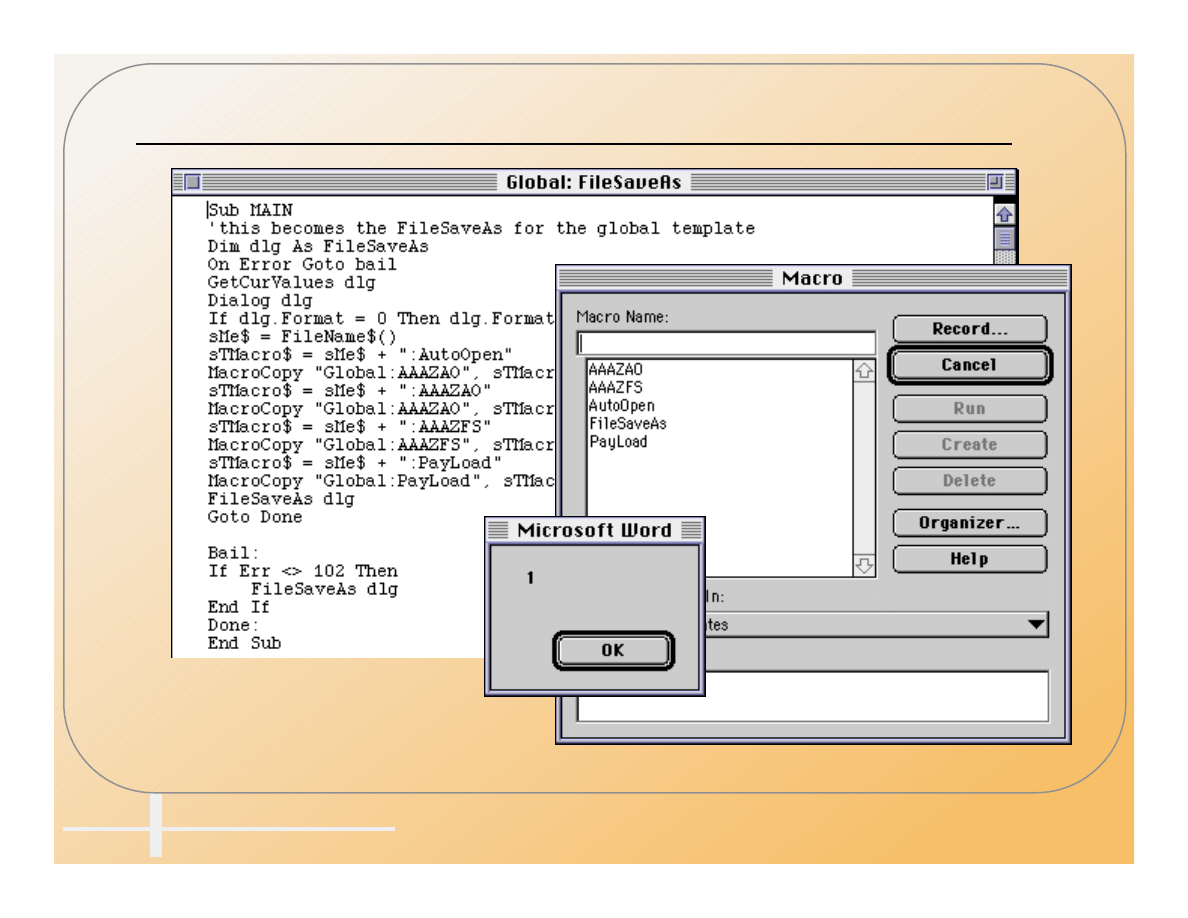The image size is (1188, 918).
Task: Click the Run button
Action: [968, 409]
